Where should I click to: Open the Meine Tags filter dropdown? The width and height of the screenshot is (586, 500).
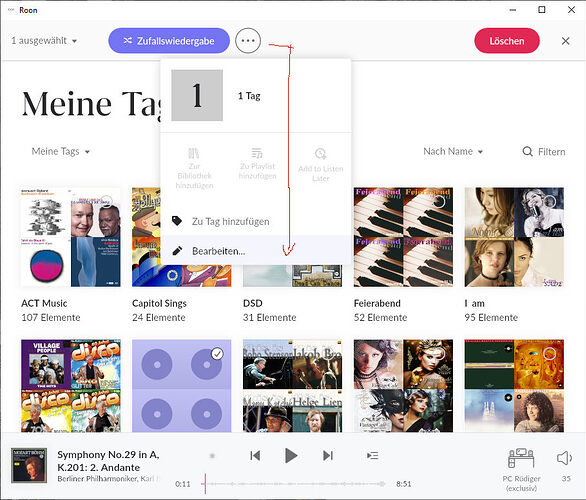tap(61, 152)
